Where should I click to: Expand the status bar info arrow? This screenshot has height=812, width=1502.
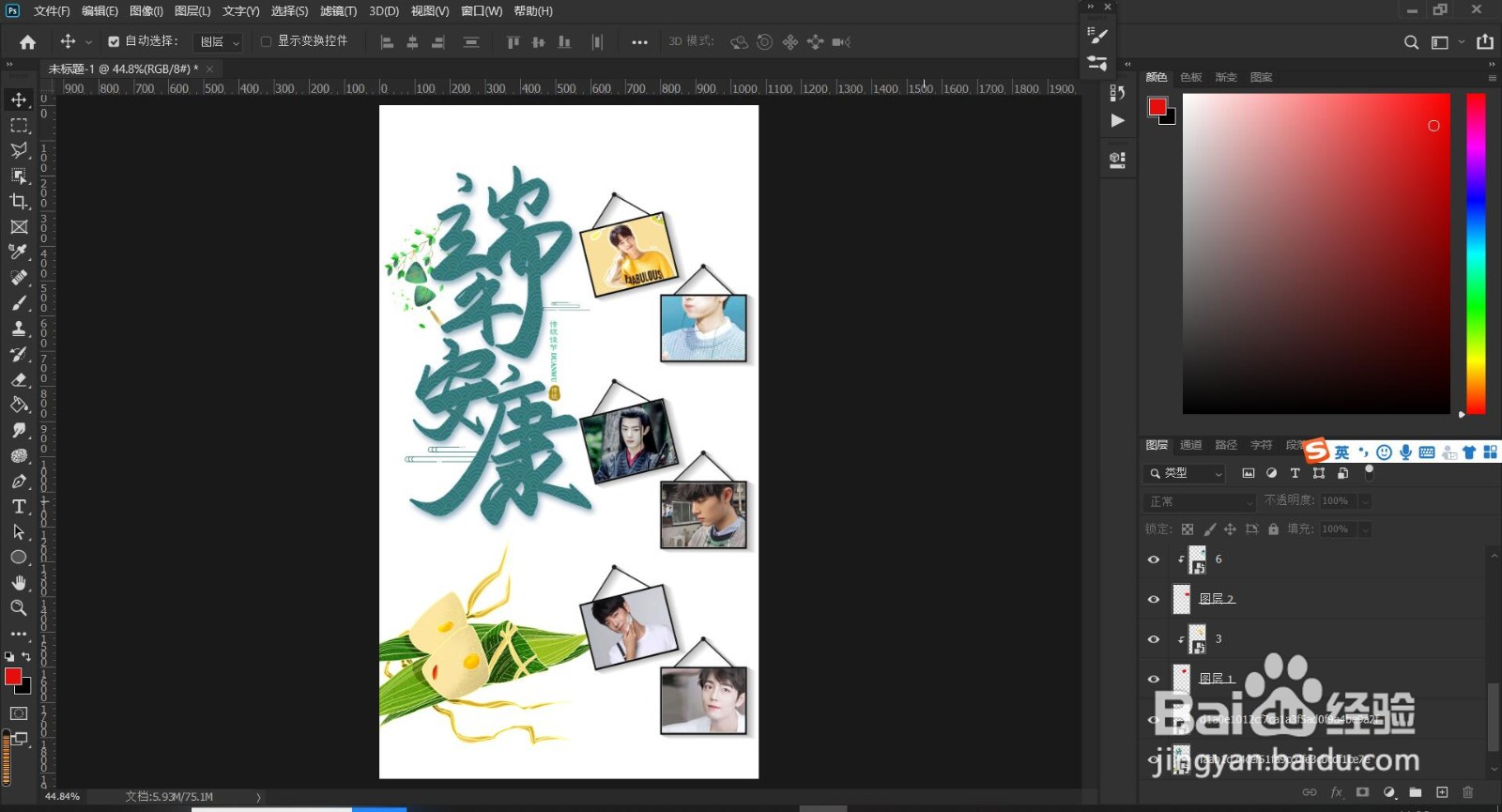[258, 797]
